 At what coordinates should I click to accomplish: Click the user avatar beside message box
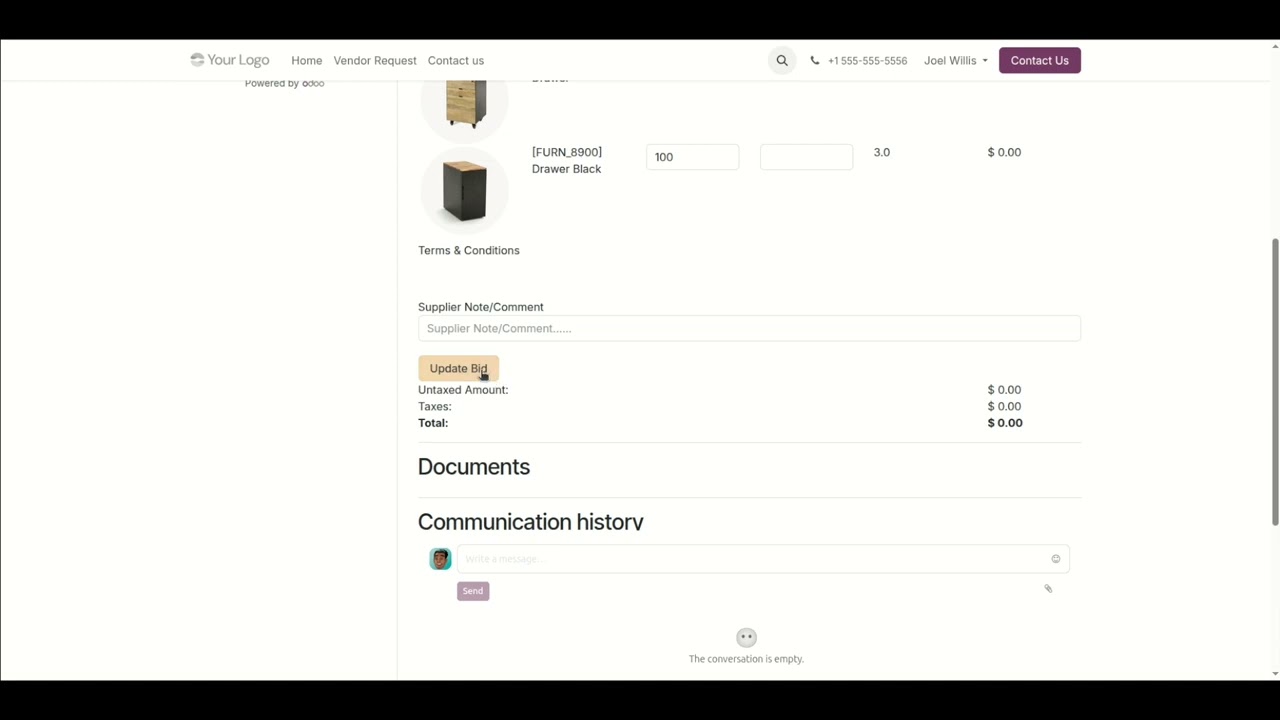[440, 559]
